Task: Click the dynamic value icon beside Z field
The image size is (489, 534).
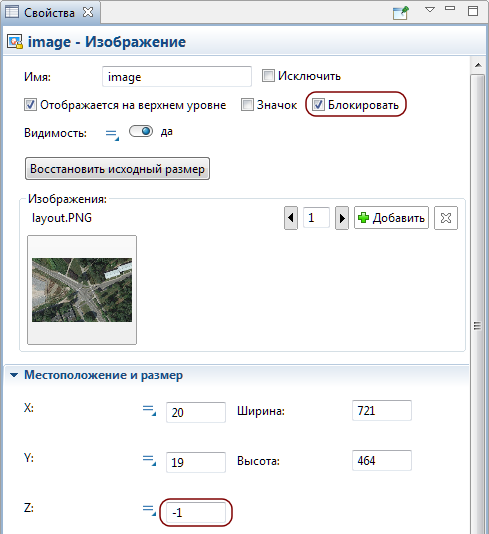Action: [149, 510]
